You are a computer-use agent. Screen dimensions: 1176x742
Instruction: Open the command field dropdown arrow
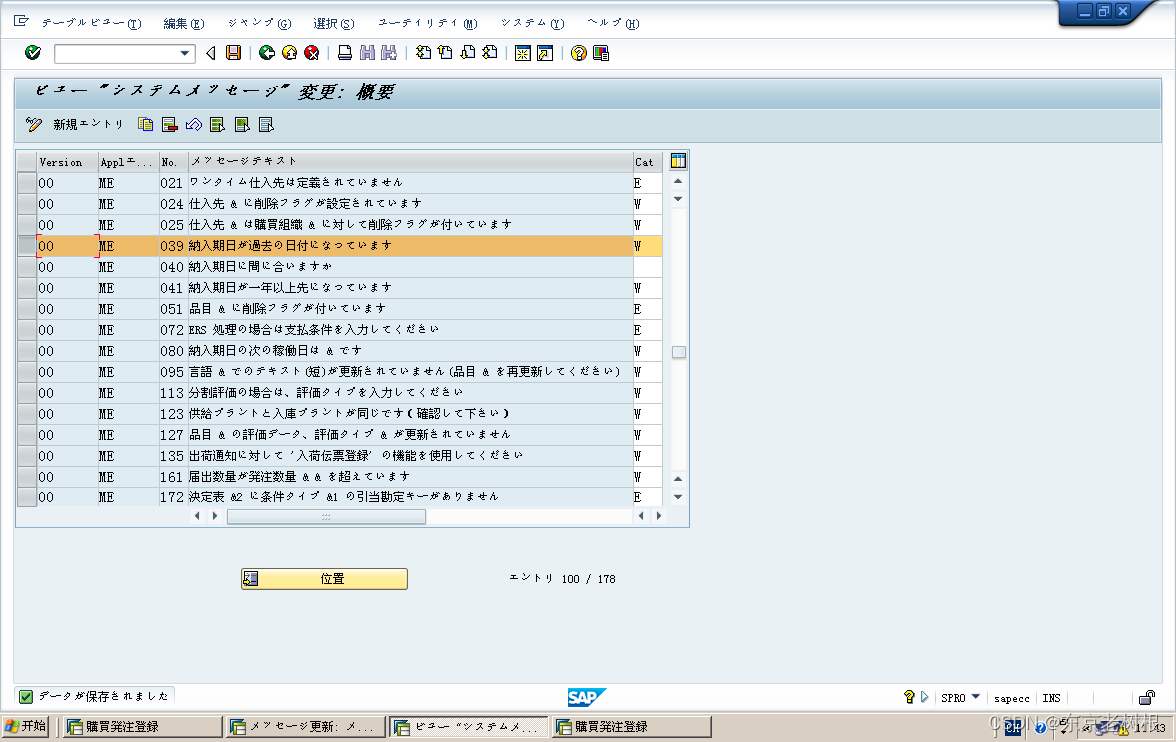182,53
